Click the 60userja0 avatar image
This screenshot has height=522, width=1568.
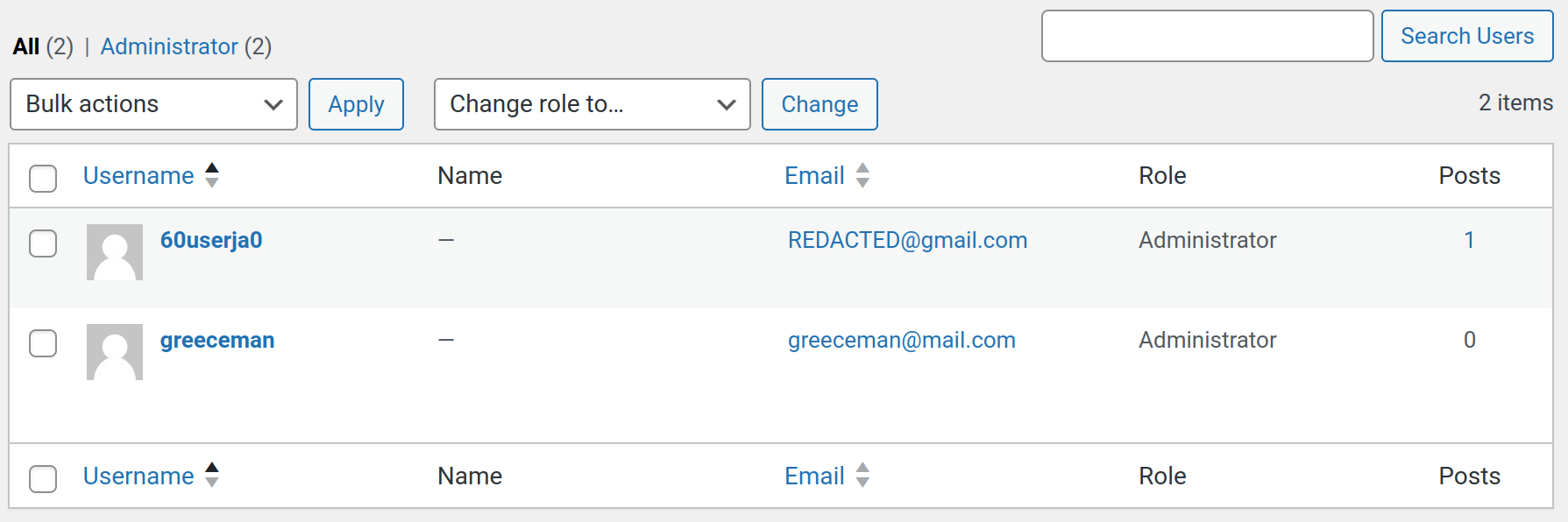115,252
